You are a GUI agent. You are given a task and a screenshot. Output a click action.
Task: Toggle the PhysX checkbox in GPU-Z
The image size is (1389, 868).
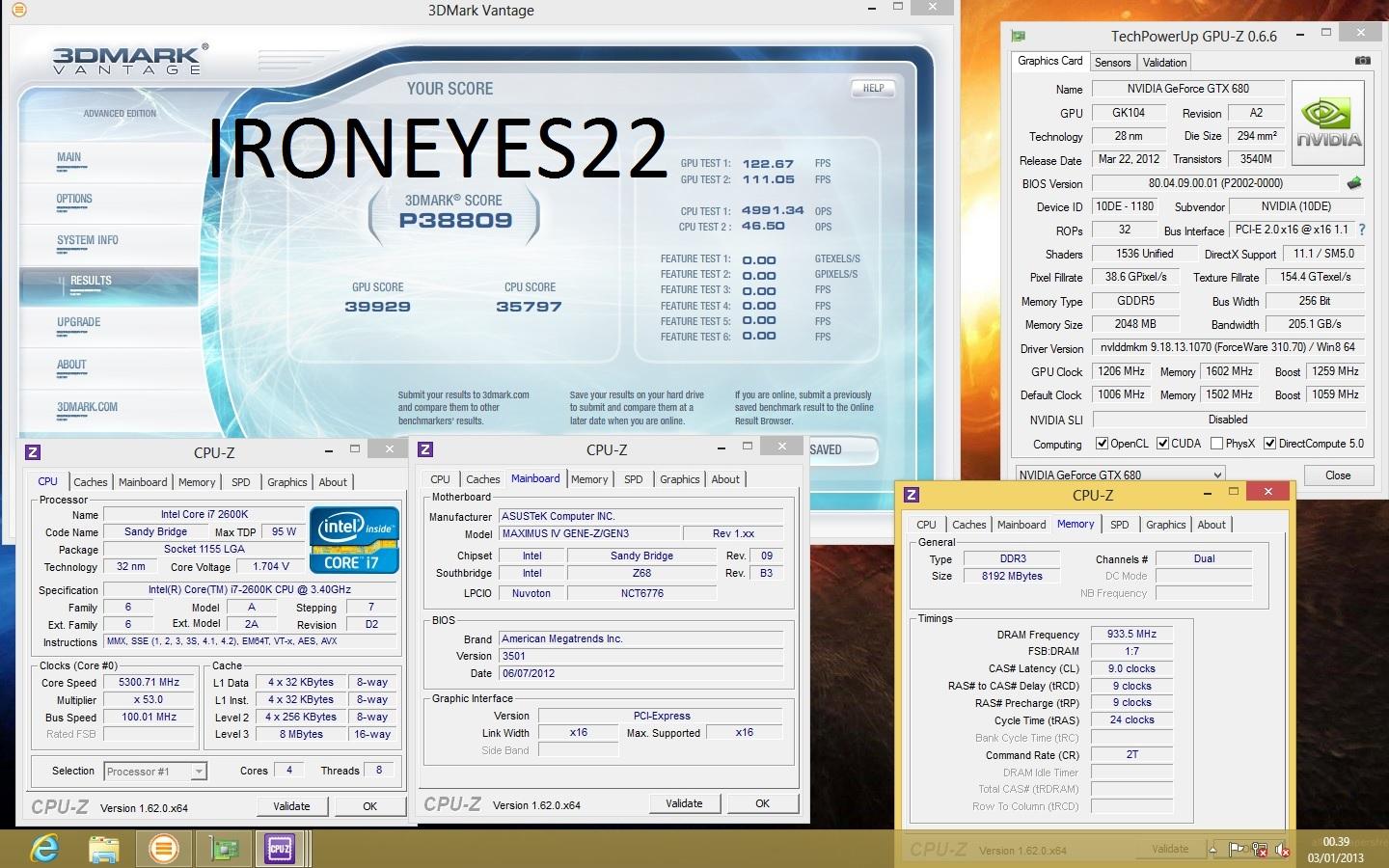(1216, 444)
